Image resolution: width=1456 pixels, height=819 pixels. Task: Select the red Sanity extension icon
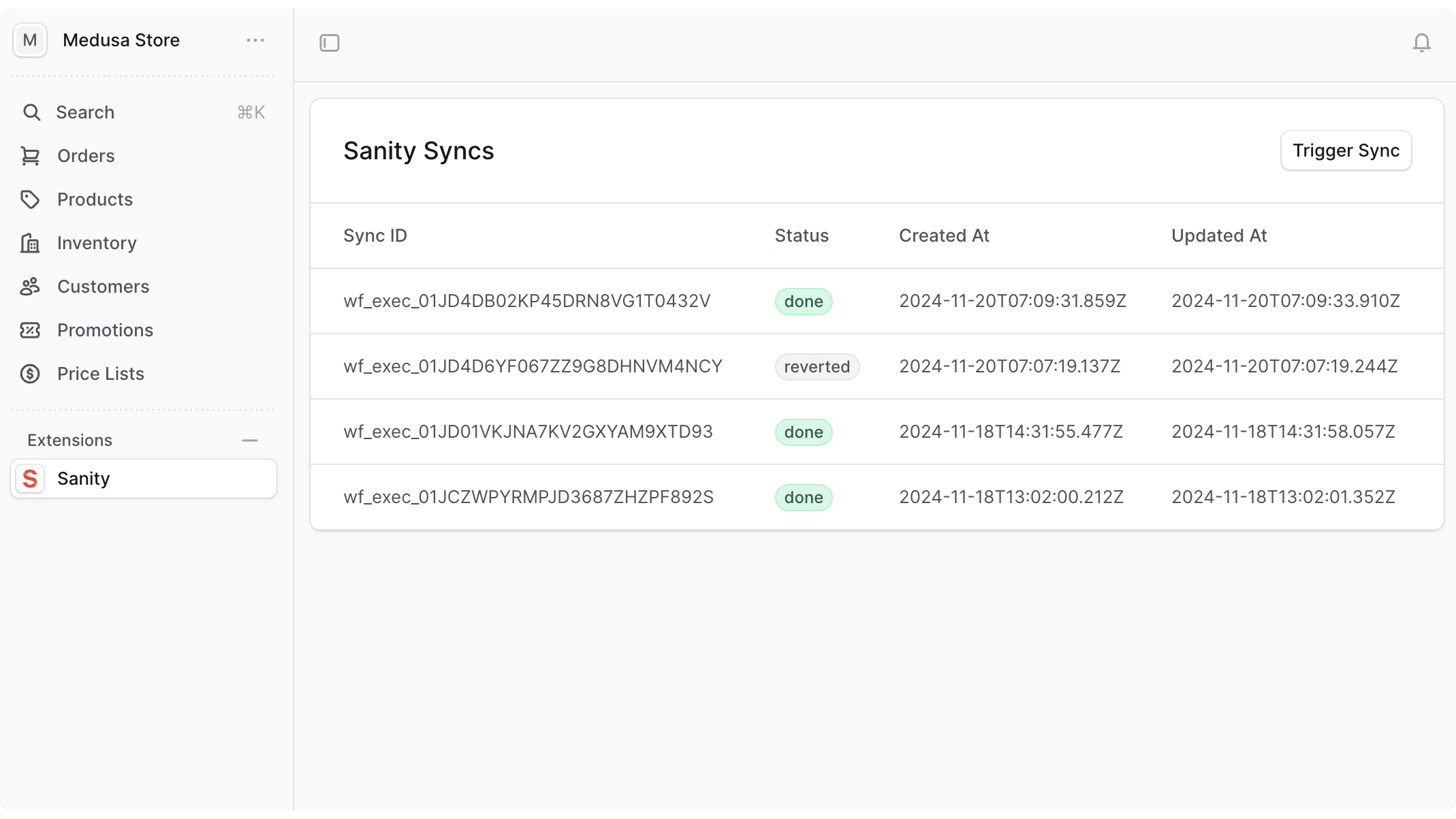[x=30, y=479]
